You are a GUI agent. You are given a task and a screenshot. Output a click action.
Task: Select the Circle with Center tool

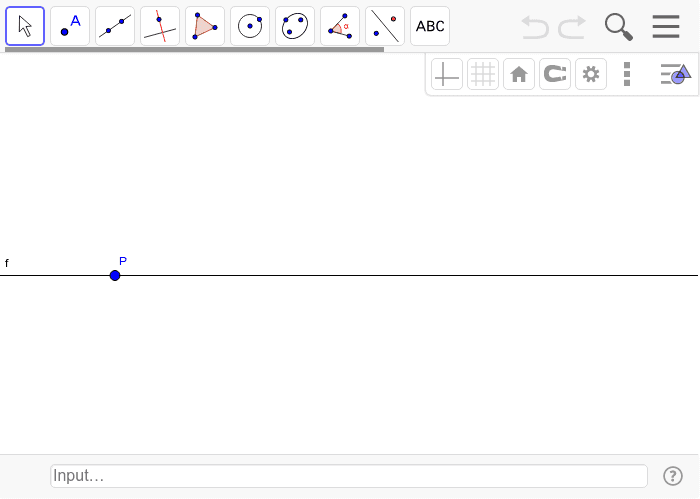(250, 26)
